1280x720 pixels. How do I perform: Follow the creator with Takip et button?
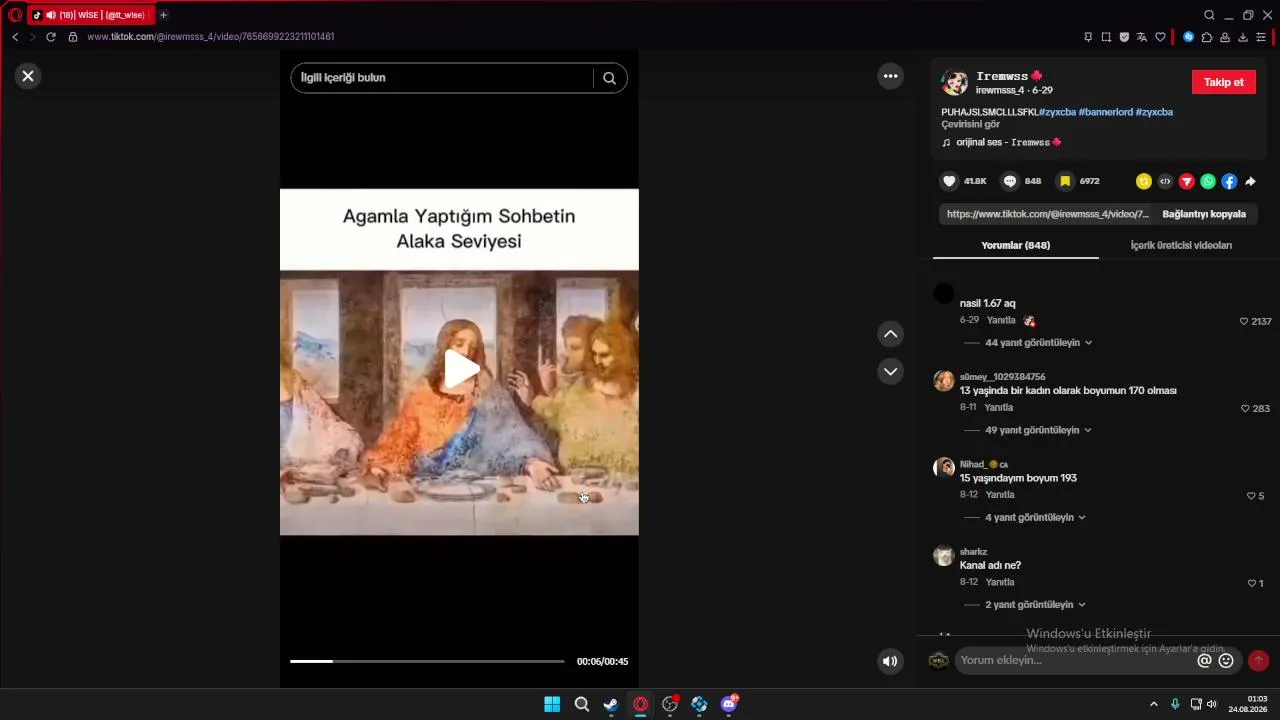tap(1223, 82)
